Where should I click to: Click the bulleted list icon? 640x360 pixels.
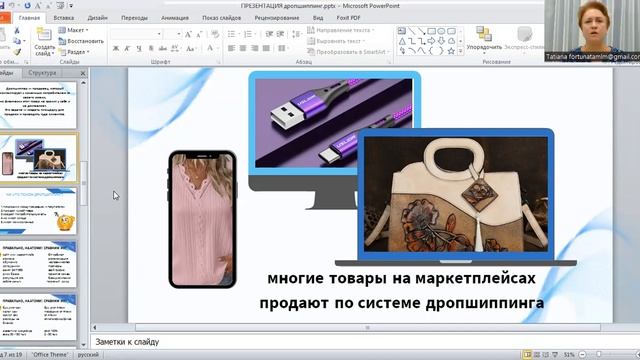[x=232, y=34]
